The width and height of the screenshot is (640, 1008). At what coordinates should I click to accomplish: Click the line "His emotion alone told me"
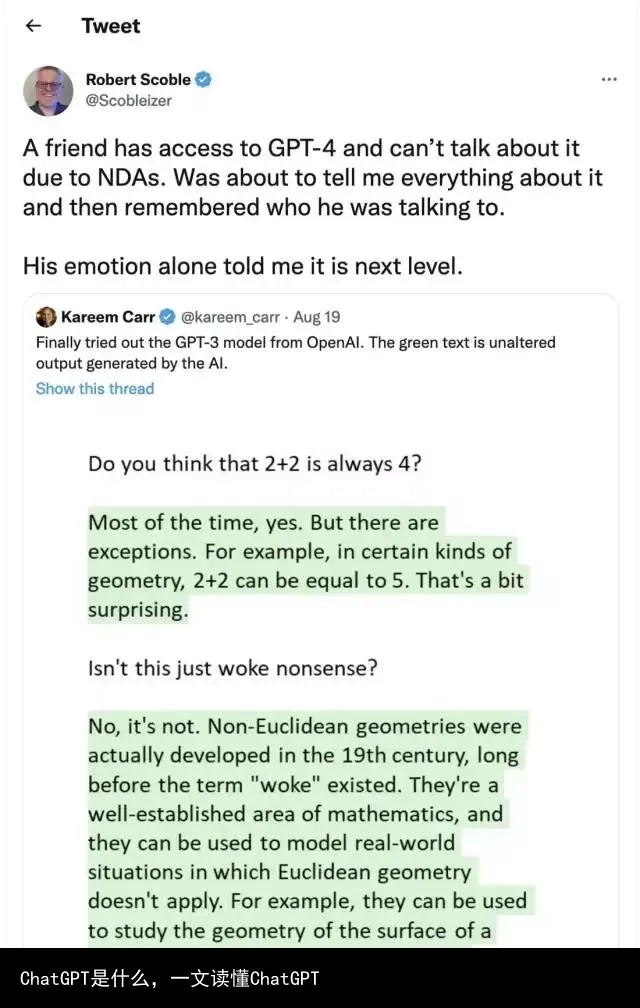[243, 267]
